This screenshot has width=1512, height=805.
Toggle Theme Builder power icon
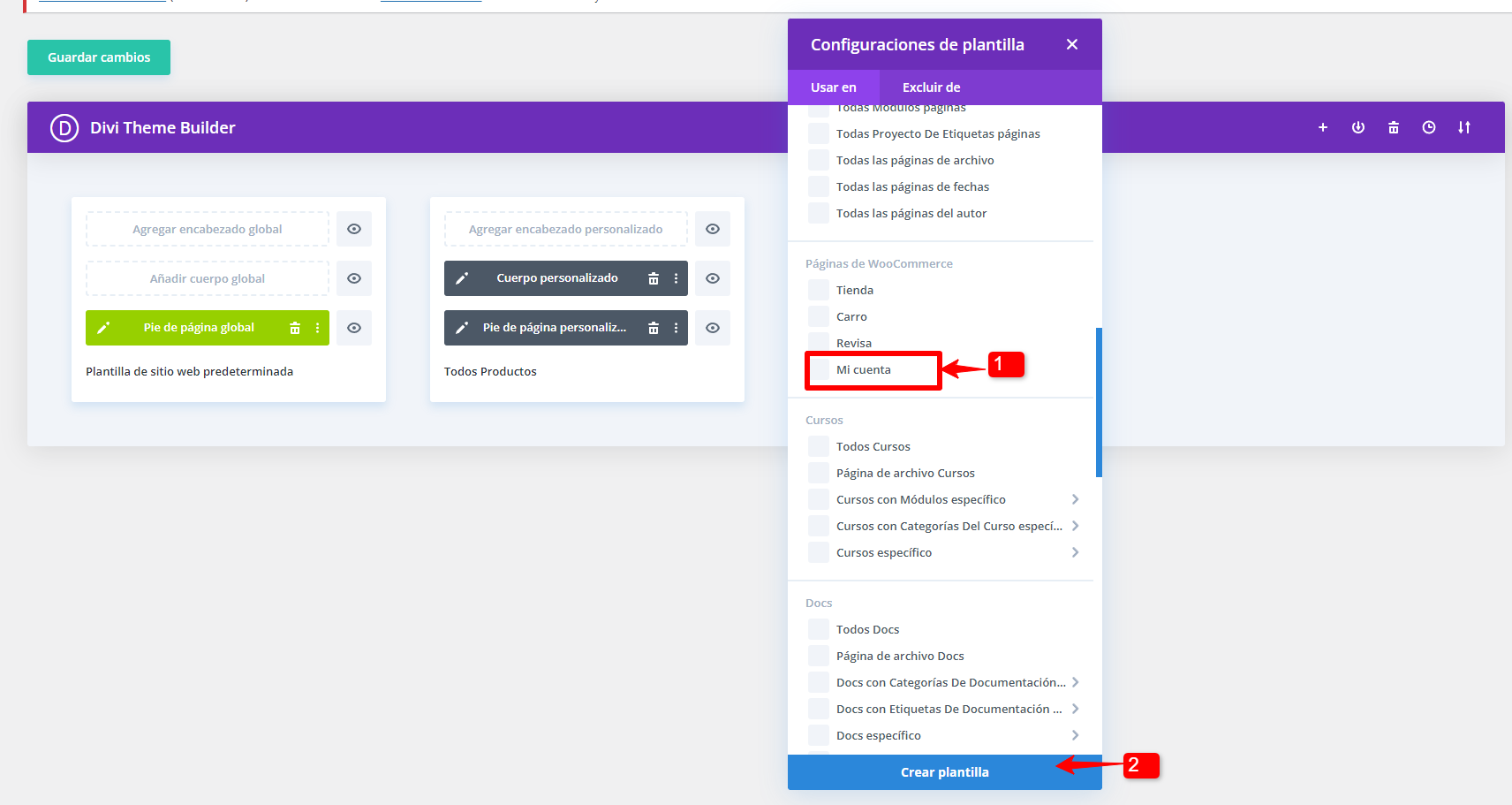[x=1358, y=127]
